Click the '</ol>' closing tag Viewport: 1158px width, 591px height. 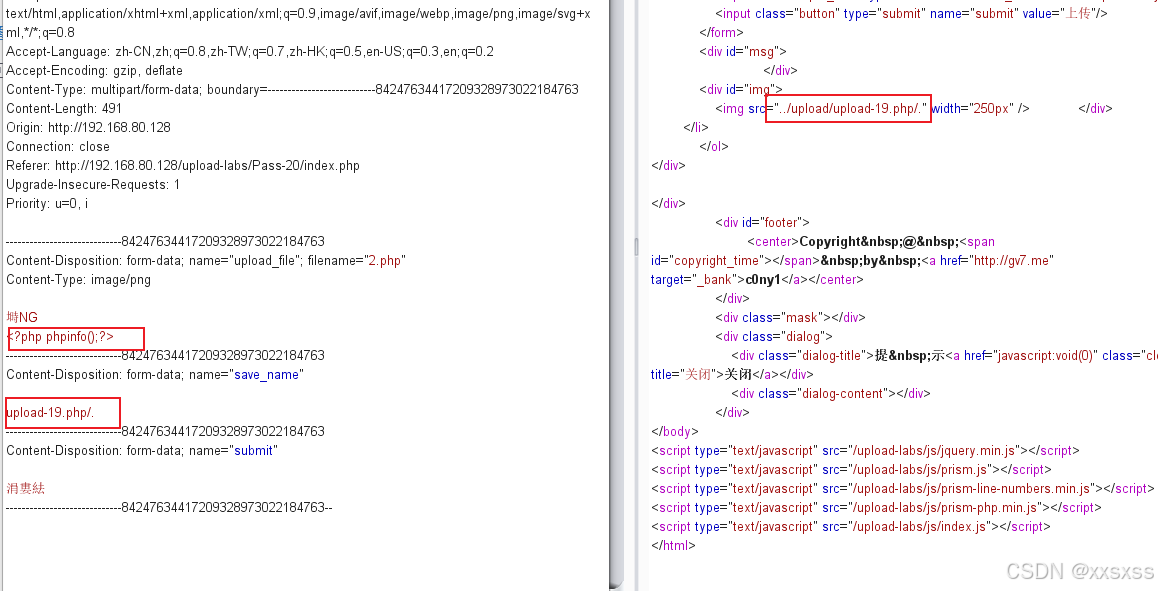click(x=713, y=147)
